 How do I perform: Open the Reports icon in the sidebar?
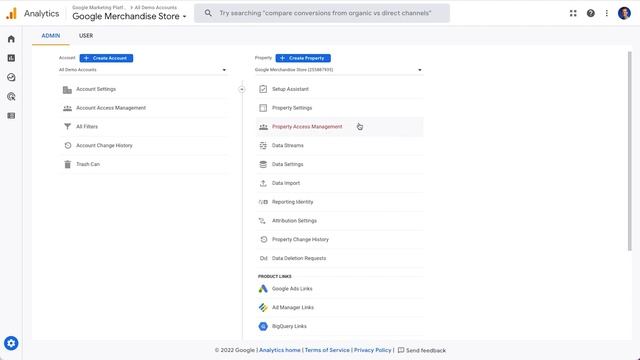11,58
